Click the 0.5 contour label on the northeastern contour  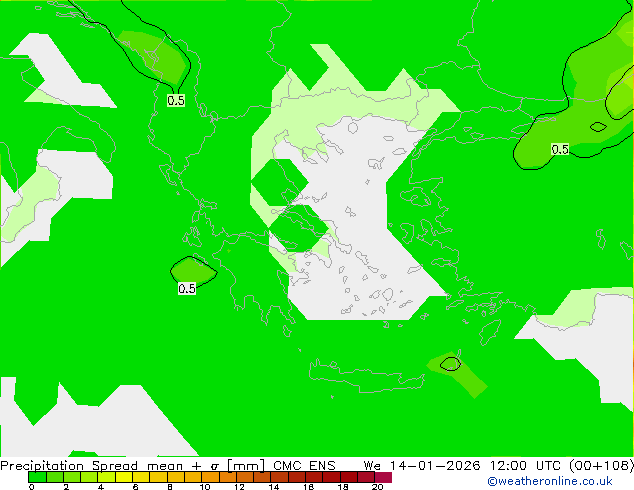(560, 149)
